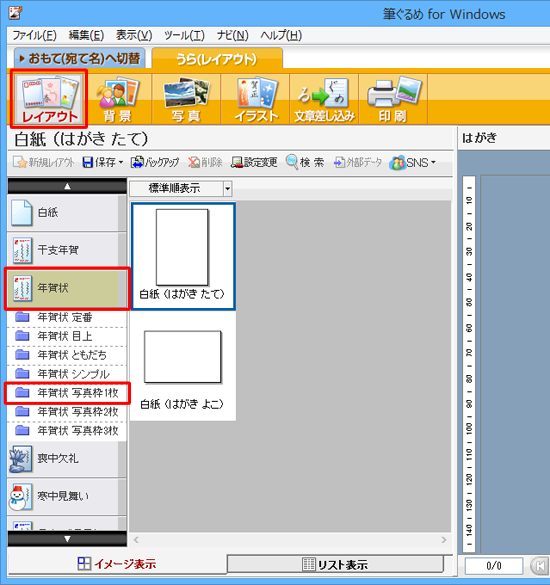The width and height of the screenshot is (550, 585).
Task: Select the うら(レイアウト) tab
Action: 217,59
